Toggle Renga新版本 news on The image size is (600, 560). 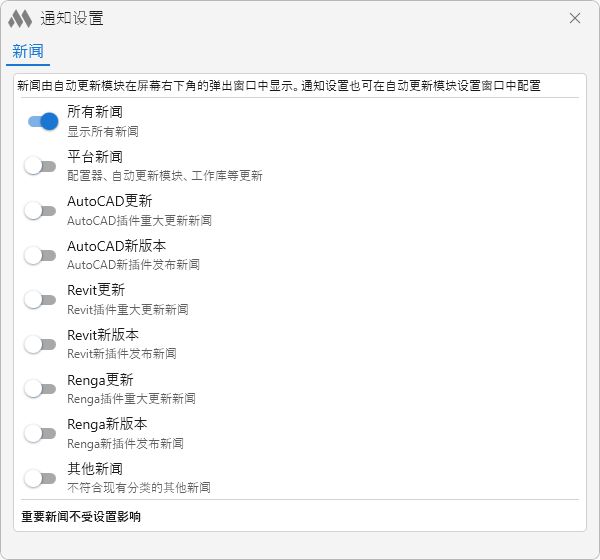coord(40,434)
